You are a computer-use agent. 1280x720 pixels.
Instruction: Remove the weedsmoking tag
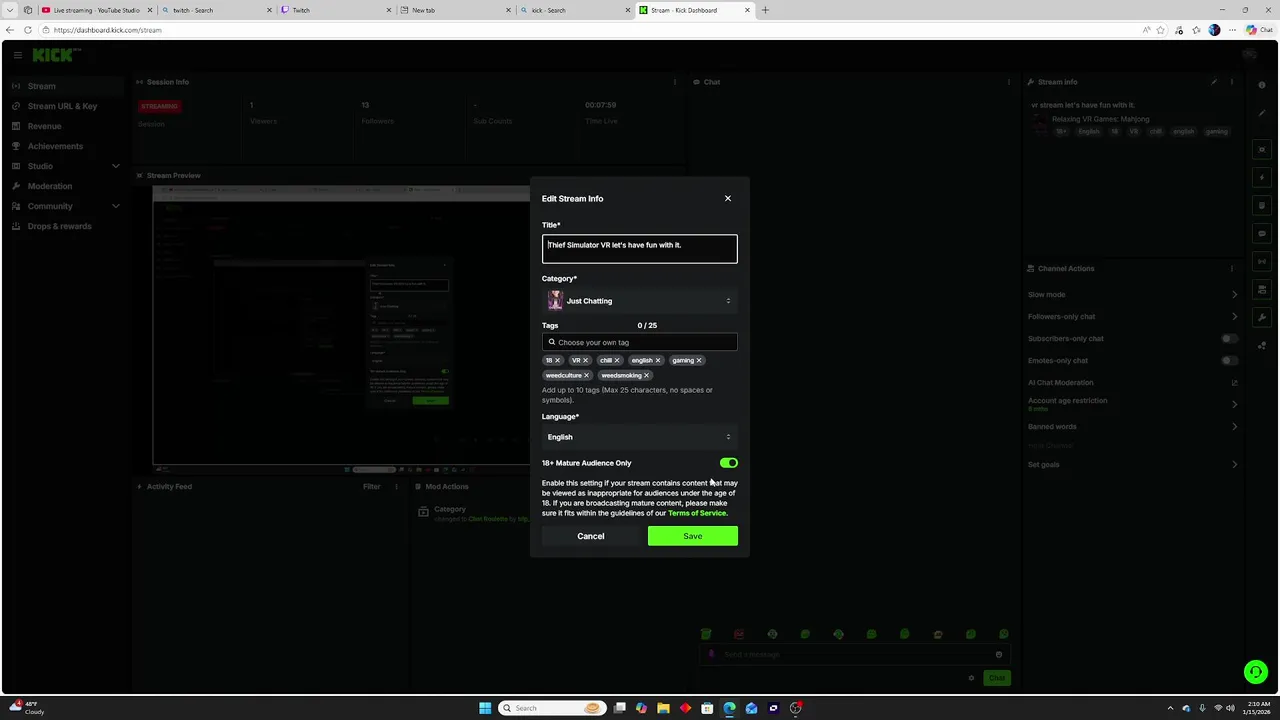click(x=646, y=375)
